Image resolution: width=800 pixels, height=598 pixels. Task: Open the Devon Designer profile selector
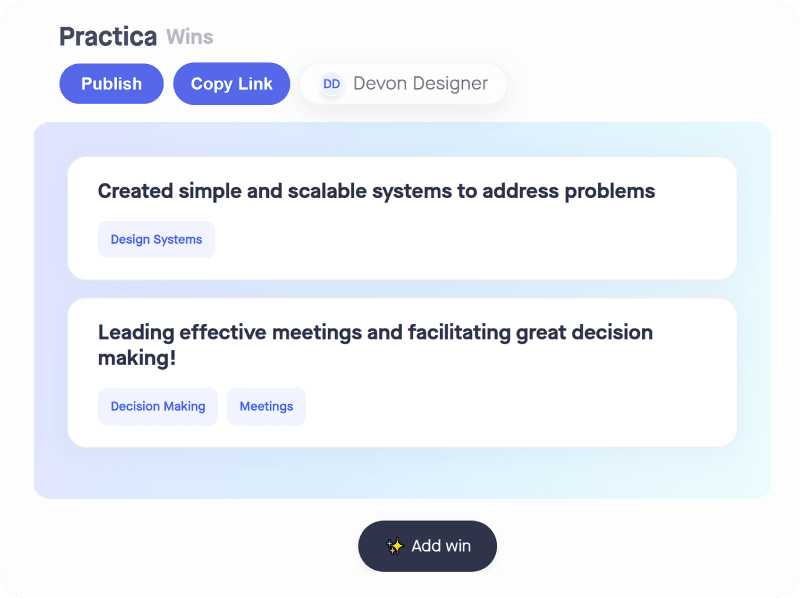[403, 84]
